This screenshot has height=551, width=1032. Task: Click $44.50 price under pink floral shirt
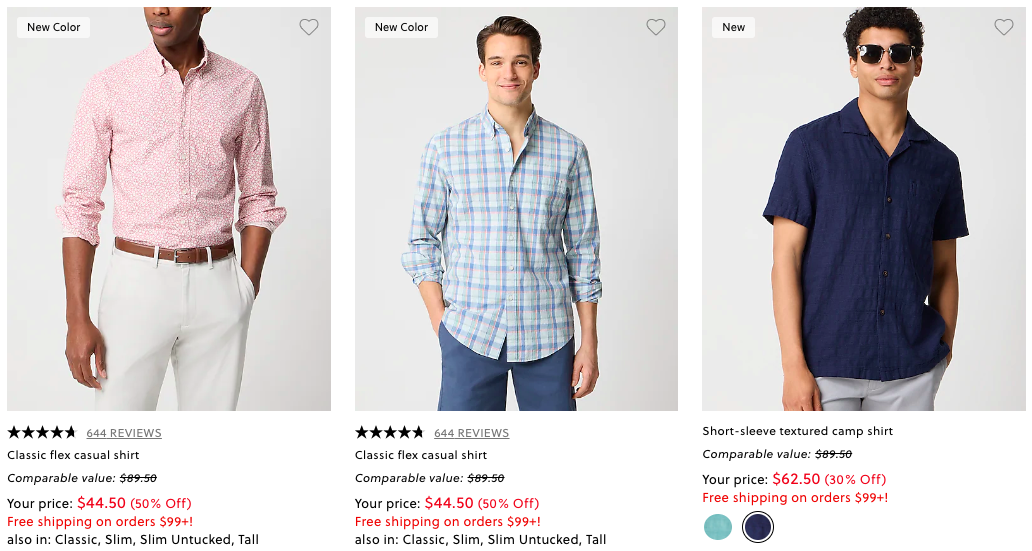(x=100, y=503)
